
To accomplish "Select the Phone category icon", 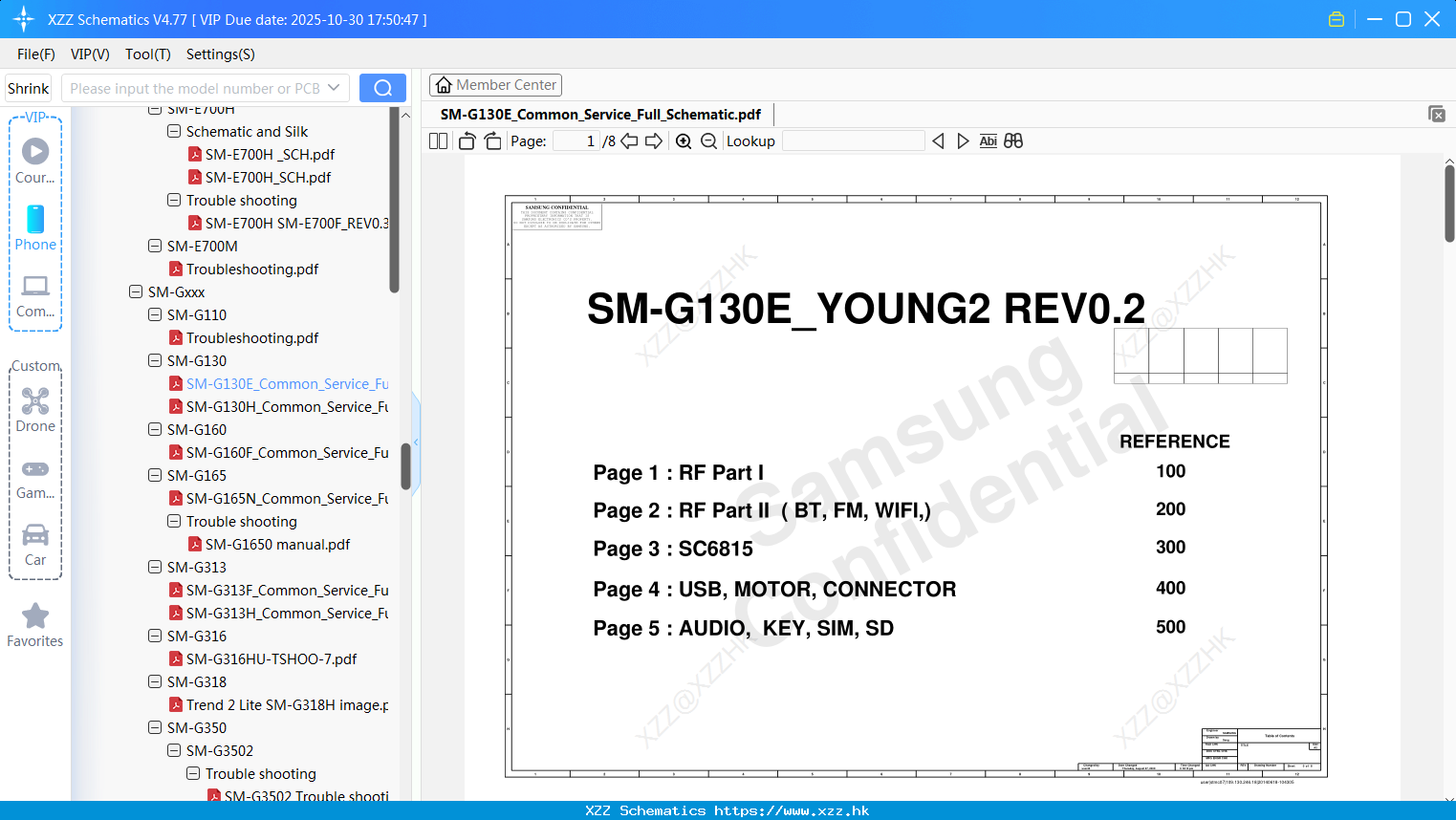I will tap(35, 228).
